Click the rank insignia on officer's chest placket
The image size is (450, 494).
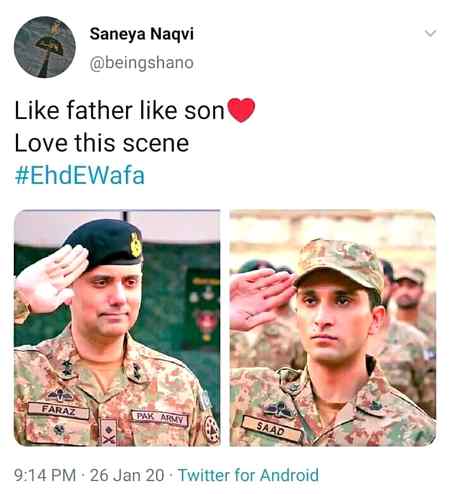click(108, 433)
